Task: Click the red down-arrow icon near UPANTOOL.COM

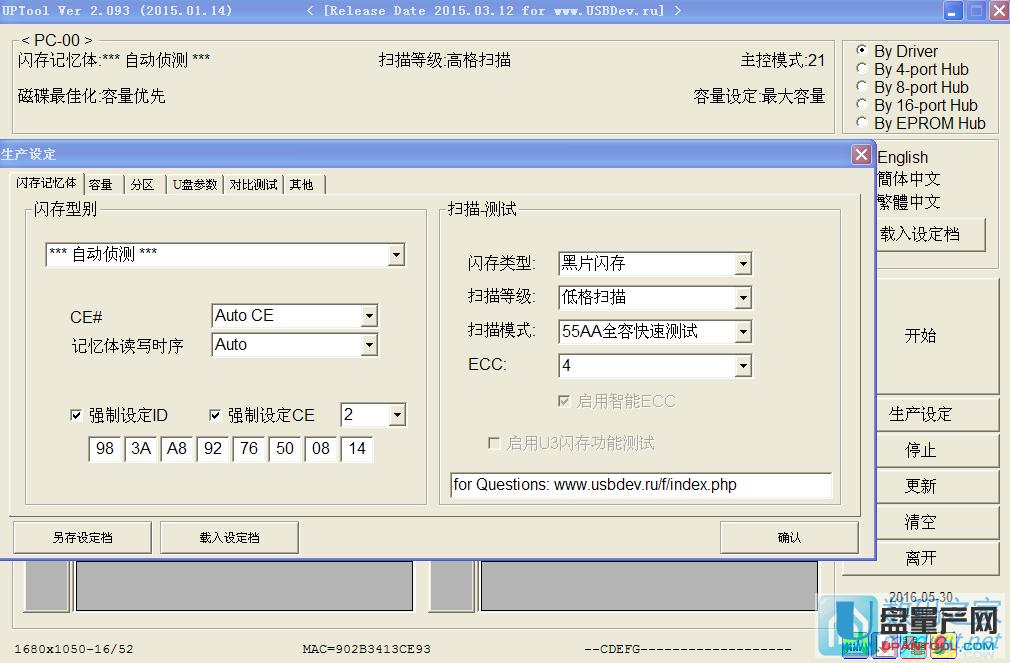Action: [884, 645]
